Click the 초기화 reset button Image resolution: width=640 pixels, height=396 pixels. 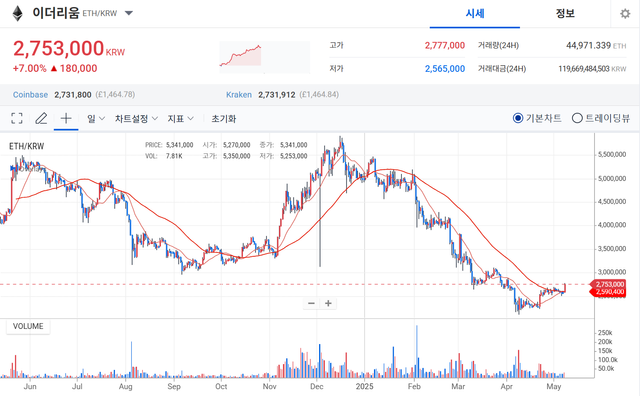[x=224, y=119]
